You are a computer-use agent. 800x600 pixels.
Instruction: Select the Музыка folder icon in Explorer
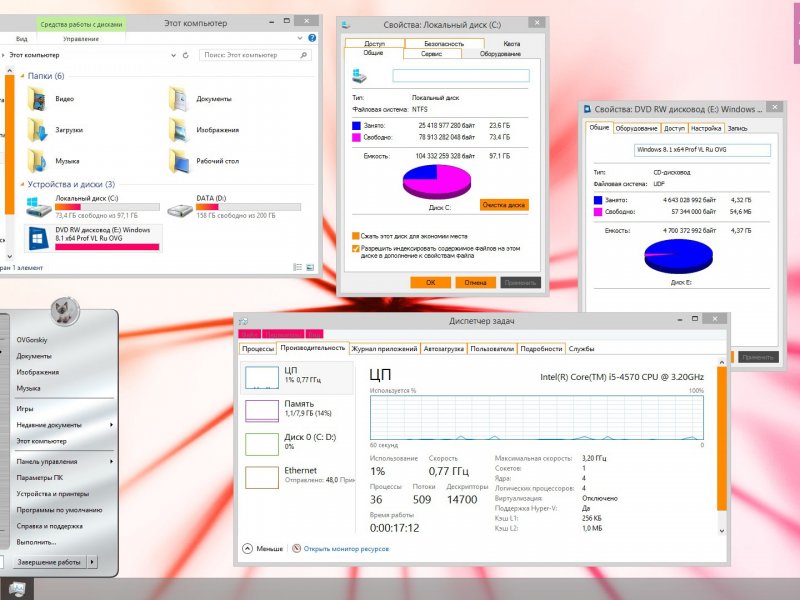point(37,161)
